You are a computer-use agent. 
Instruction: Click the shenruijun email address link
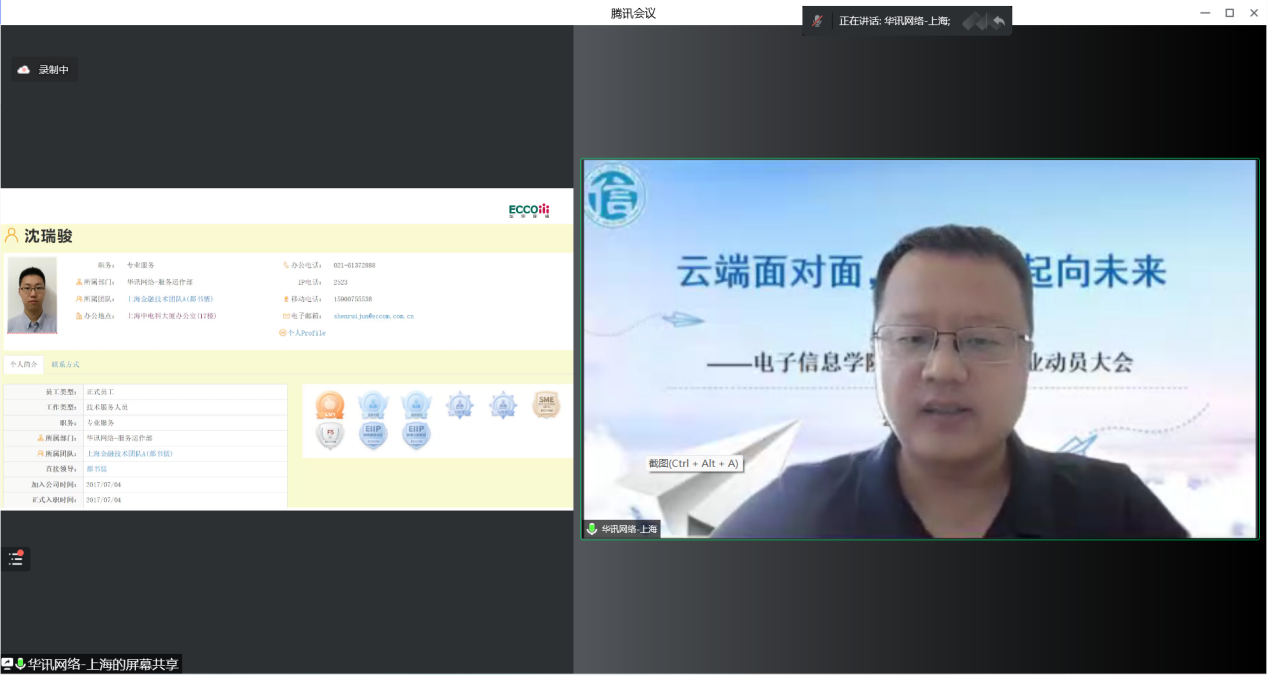pos(373,316)
